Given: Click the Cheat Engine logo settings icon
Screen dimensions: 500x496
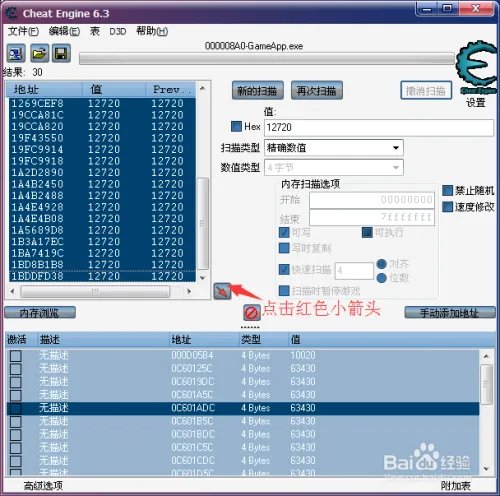Looking at the screenshot, I should click(476, 68).
